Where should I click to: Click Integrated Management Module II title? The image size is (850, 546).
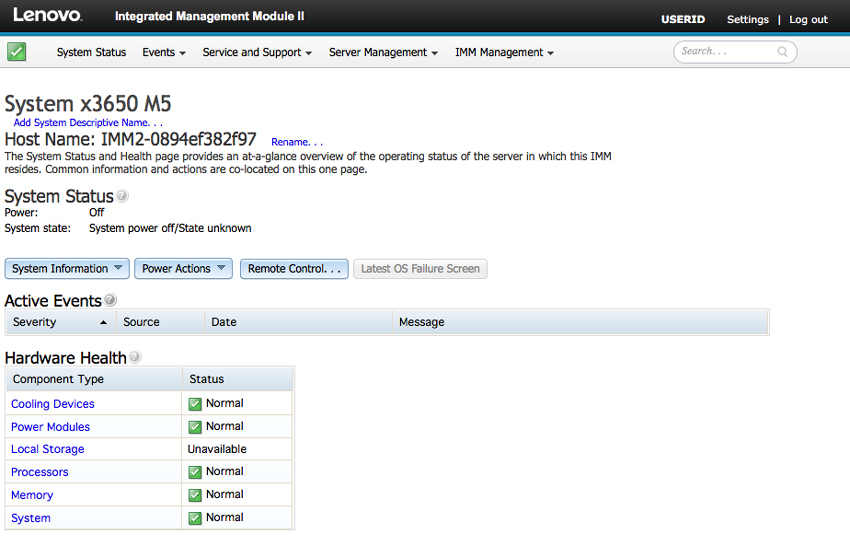point(209,16)
